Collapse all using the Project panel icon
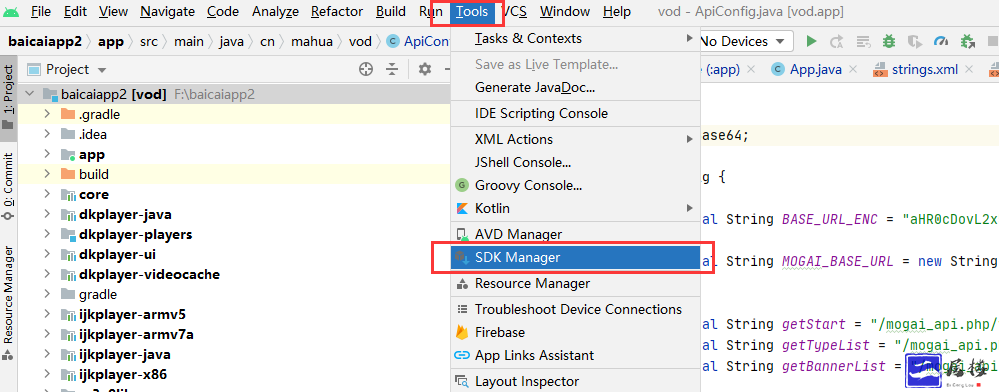This screenshot has height=392, width=999. pyautogui.click(x=391, y=69)
